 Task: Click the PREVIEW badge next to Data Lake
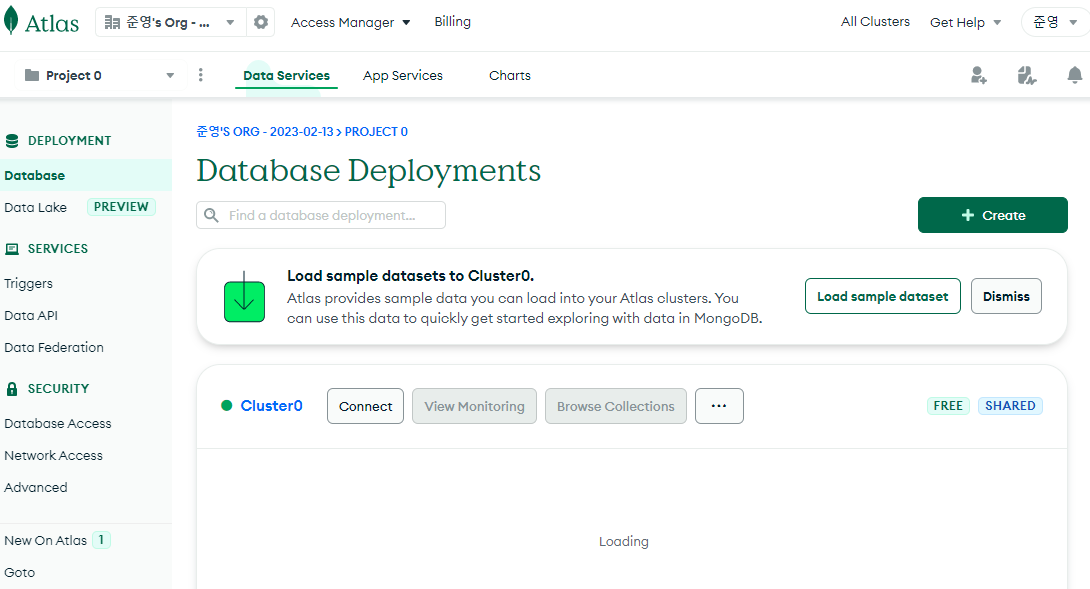121,207
